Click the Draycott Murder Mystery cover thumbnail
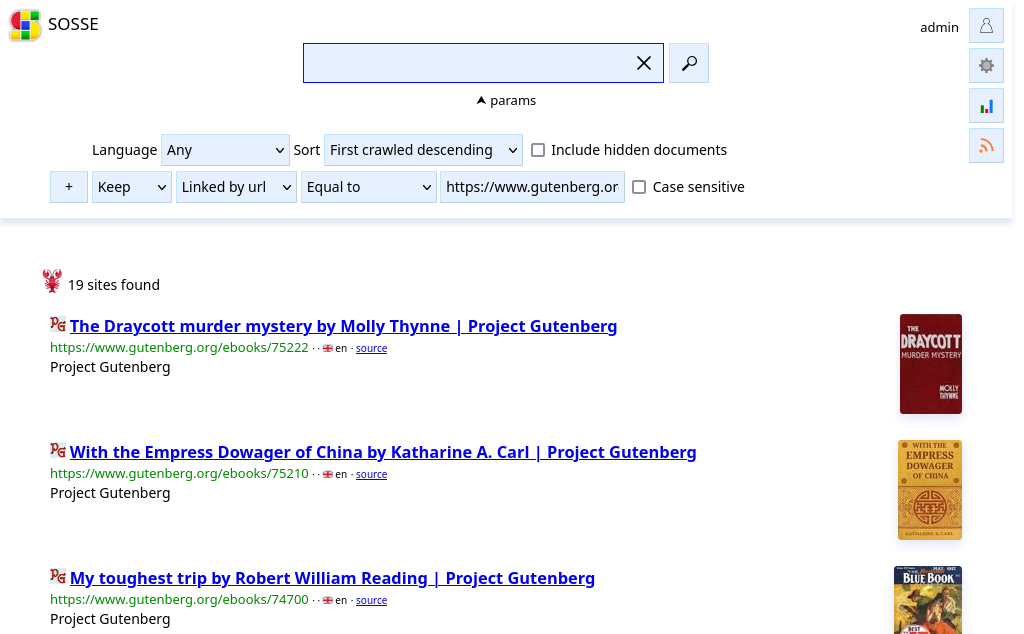 tap(931, 364)
